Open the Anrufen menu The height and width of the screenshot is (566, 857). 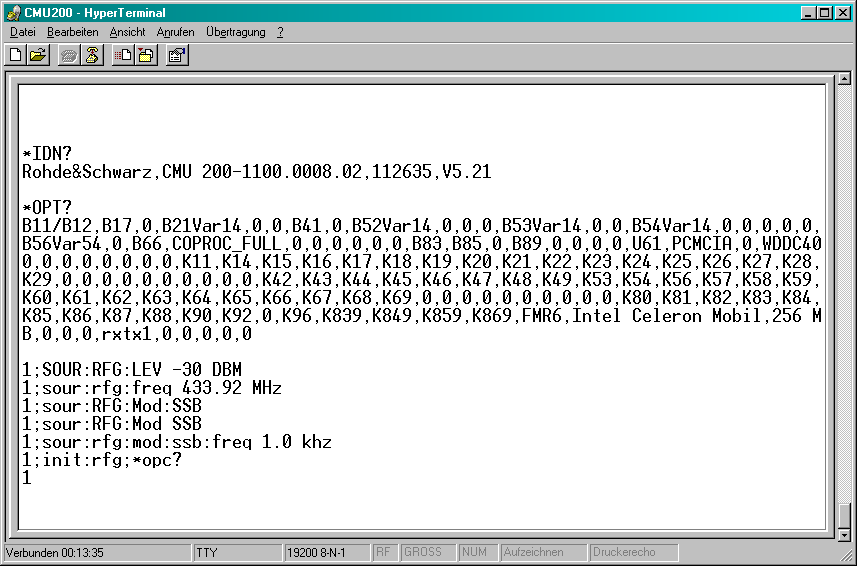(x=175, y=32)
